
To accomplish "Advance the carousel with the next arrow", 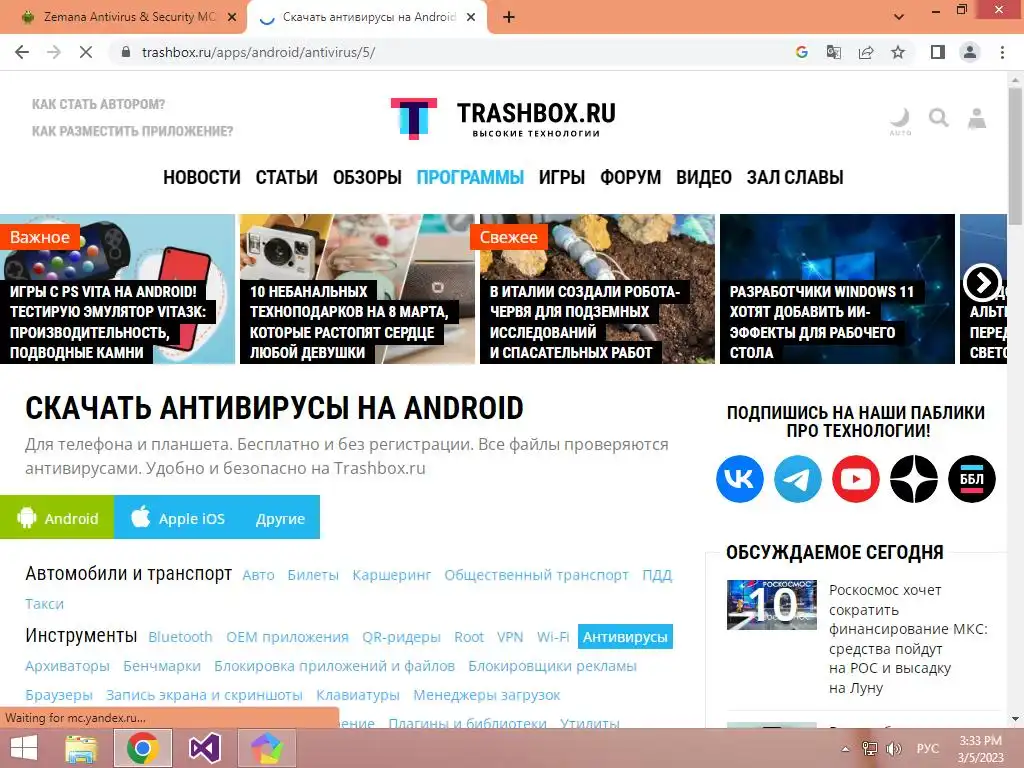I will pyautogui.click(x=982, y=283).
